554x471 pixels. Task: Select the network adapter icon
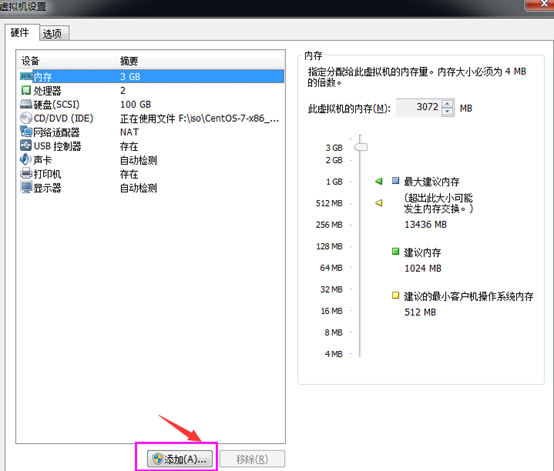pos(26,132)
